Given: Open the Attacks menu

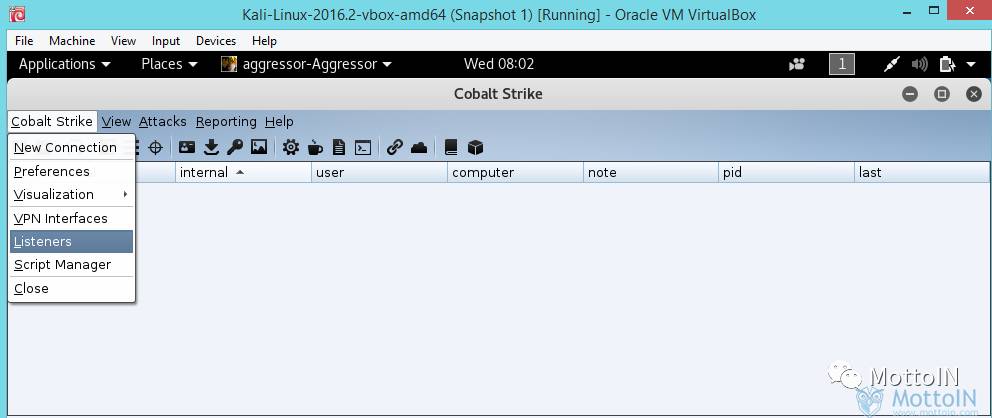Looking at the screenshot, I should coord(163,121).
